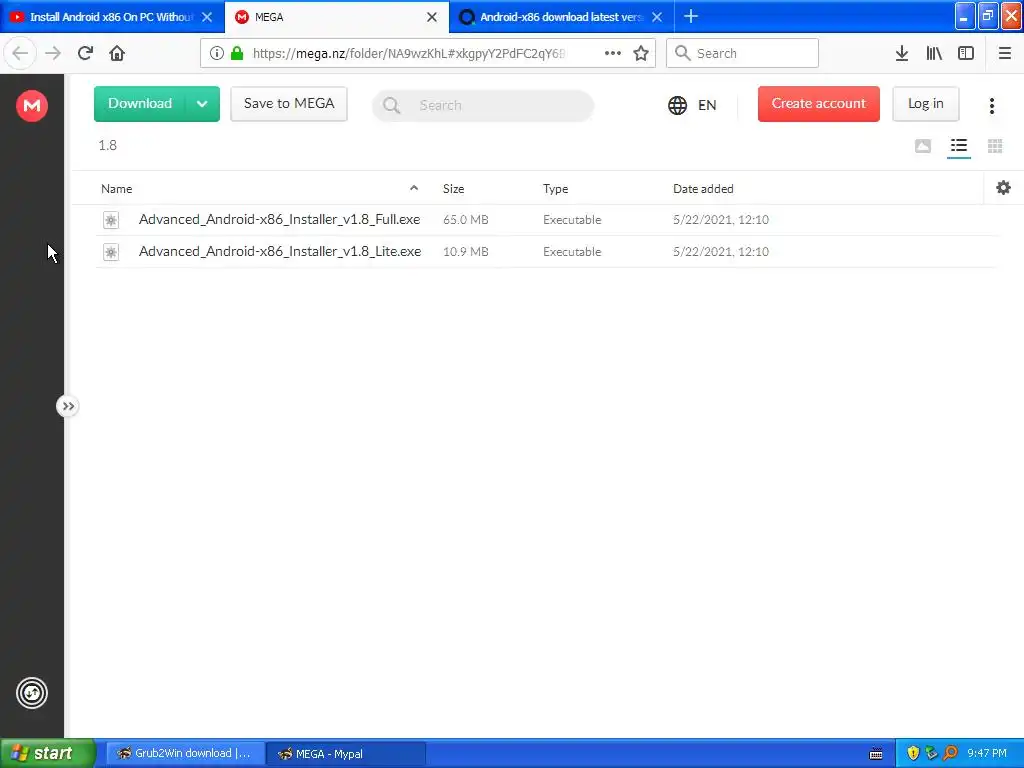1024x768 pixels.
Task: Click the browser Search box
Action: tap(743, 53)
